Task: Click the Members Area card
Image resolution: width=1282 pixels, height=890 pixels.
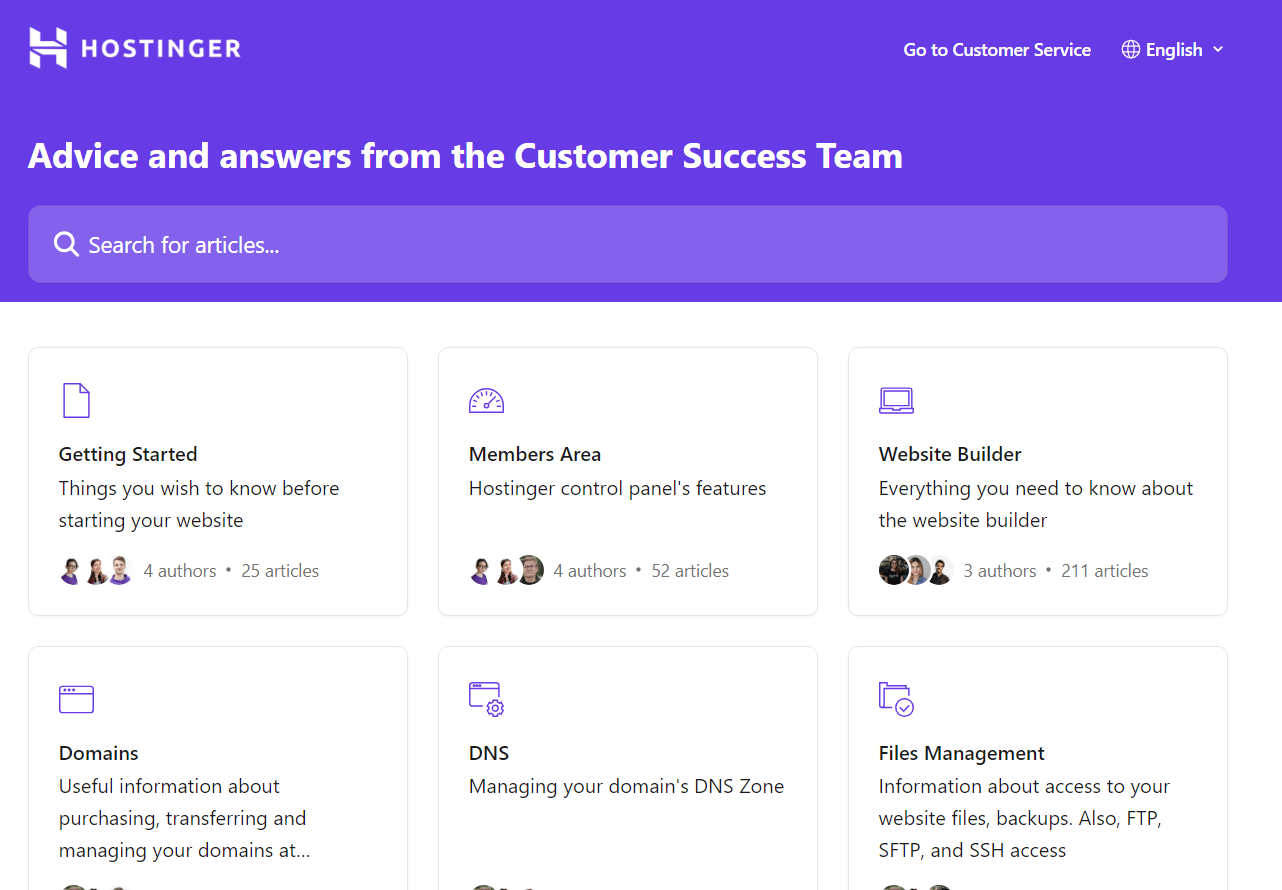Action: pos(627,480)
